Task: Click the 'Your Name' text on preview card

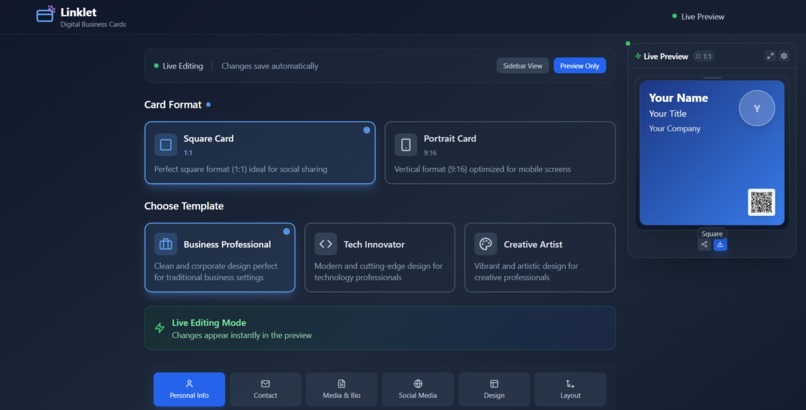Action: (678, 98)
